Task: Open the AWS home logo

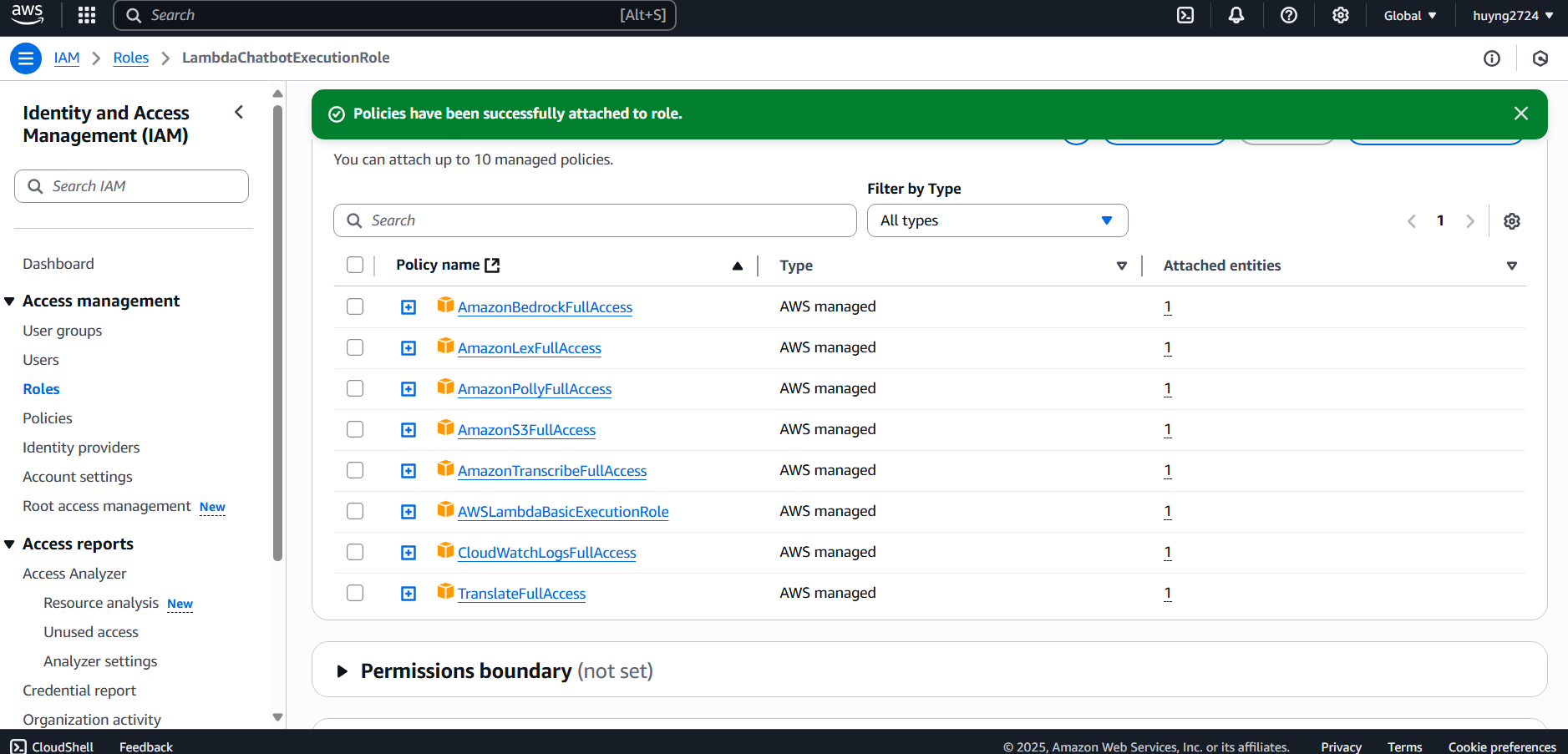Action: point(28,14)
